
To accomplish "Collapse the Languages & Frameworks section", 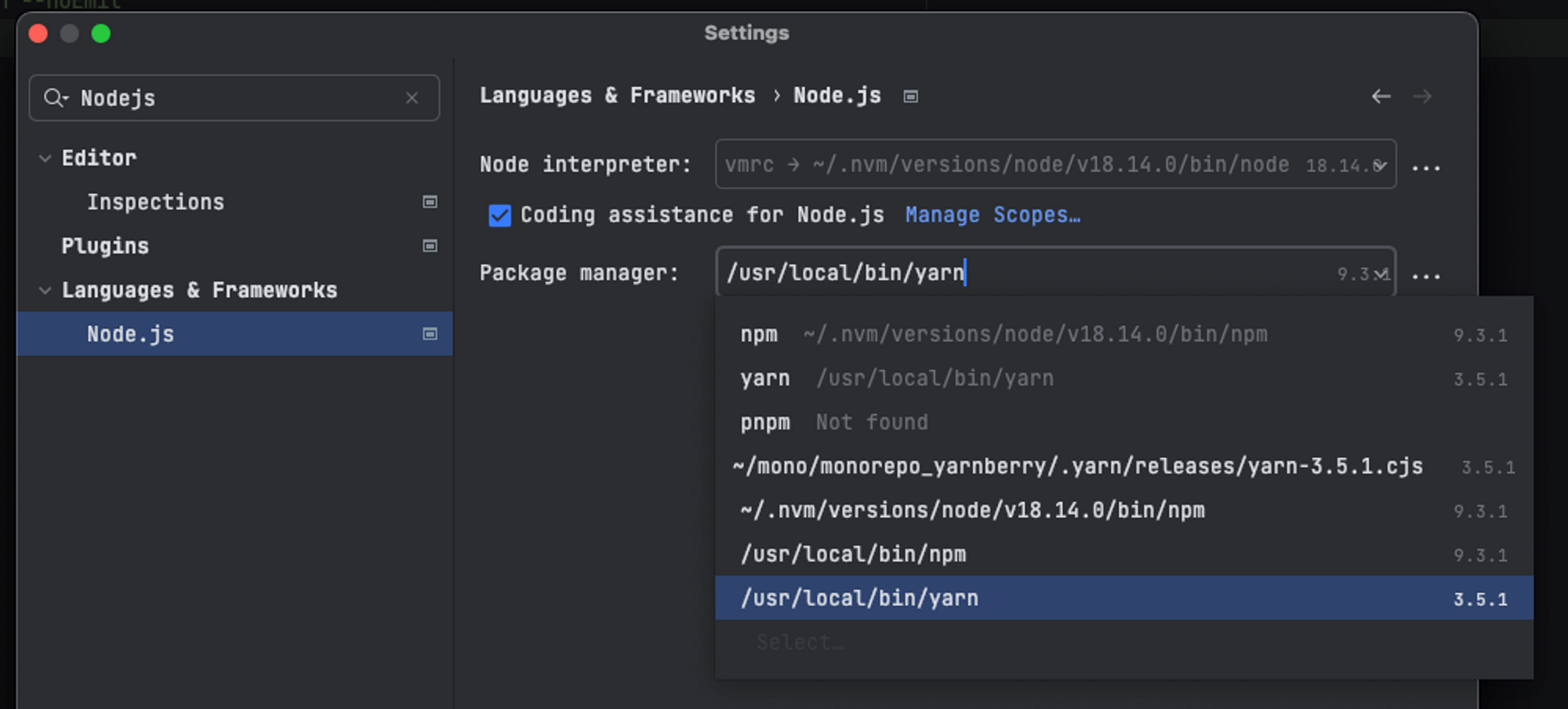I will pos(45,290).
